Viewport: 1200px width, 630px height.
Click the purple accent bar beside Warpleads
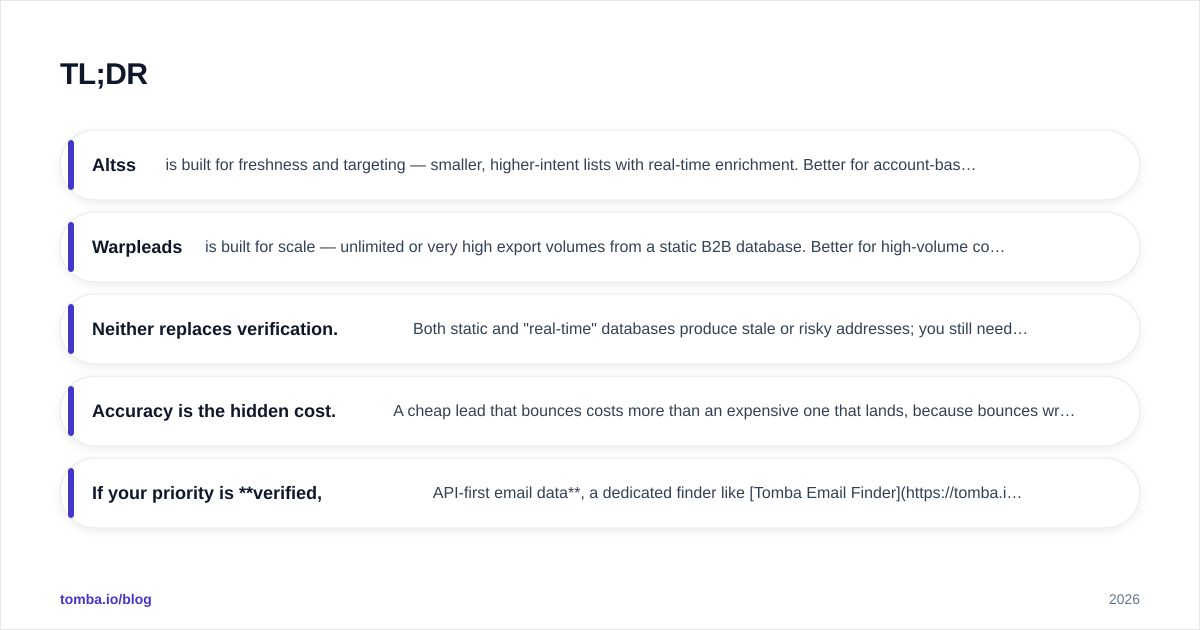tap(71, 247)
